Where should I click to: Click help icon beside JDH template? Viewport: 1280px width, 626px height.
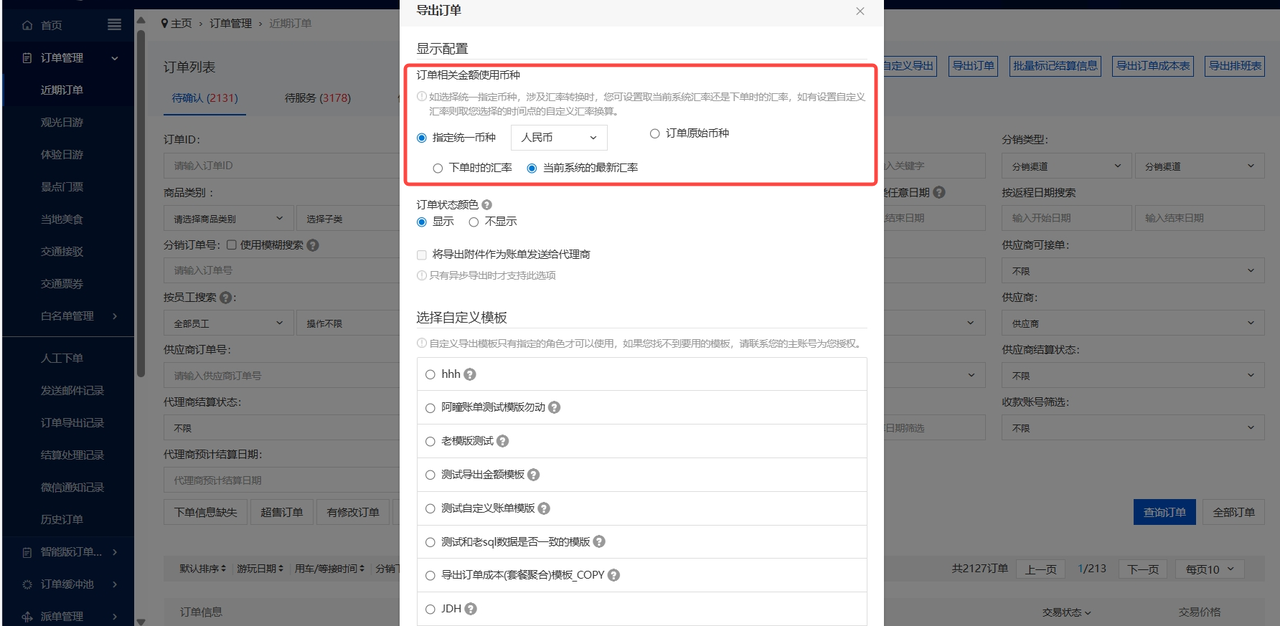coord(470,609)
